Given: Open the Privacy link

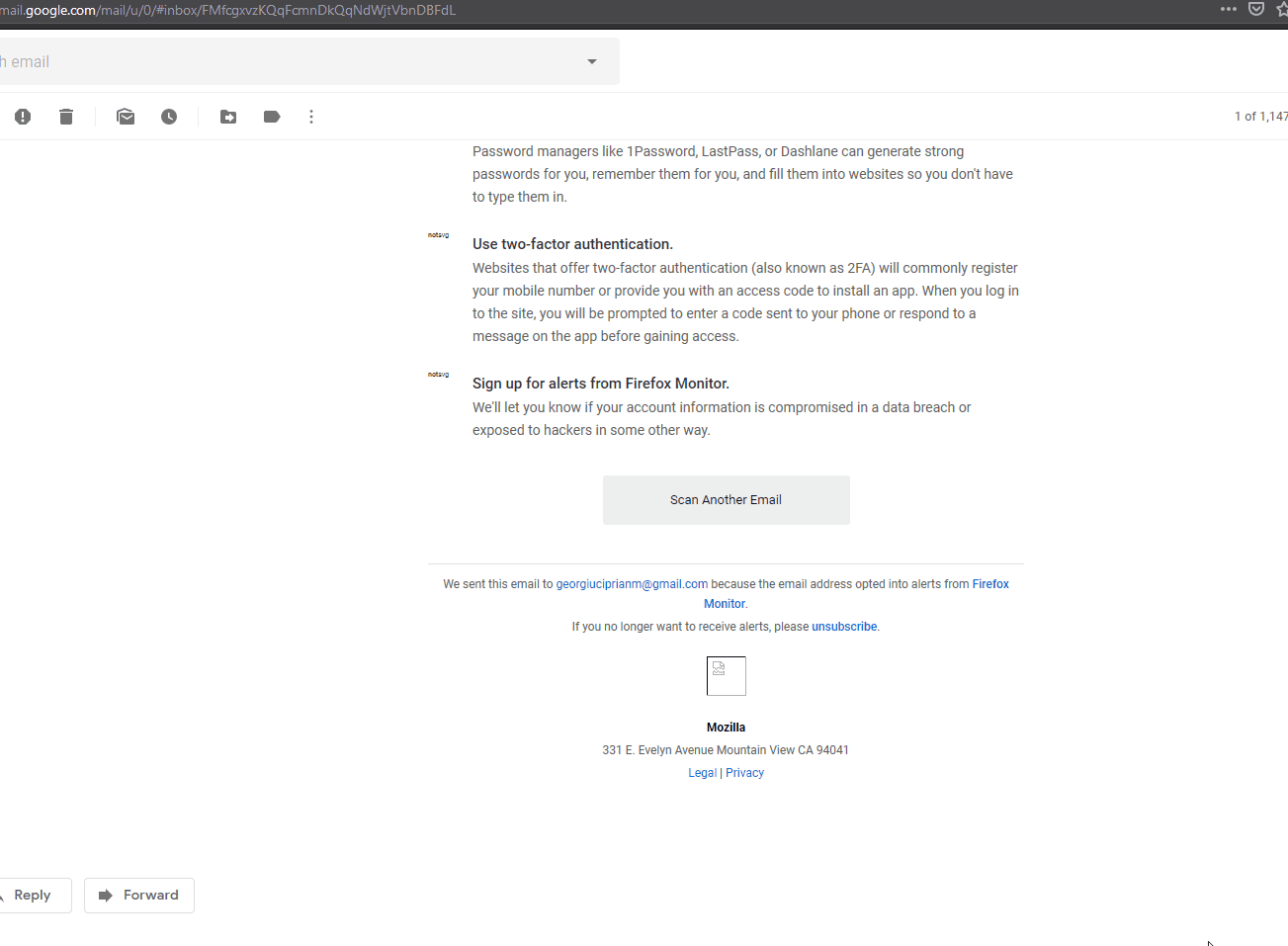Looking at the screenshot, I should click(744, 773).
